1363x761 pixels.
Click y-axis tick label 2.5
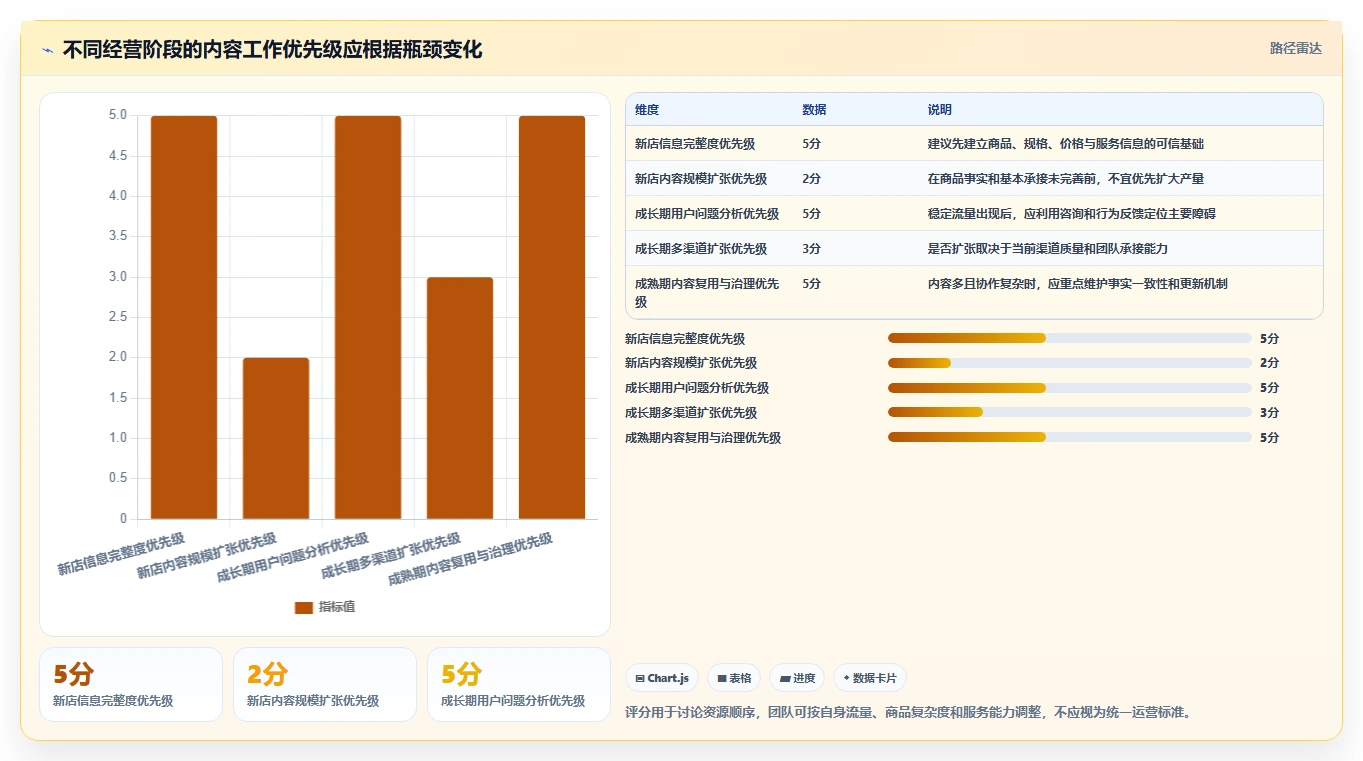click(x=118, y=317)
